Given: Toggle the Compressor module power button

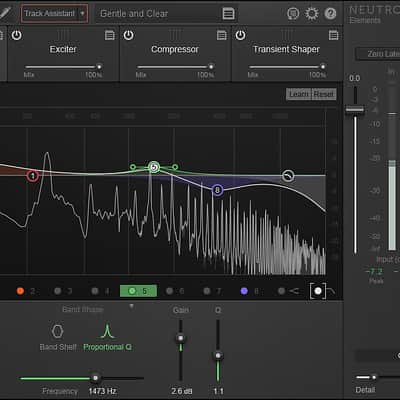Looking at the screenshot, I should tap(129, 35).
